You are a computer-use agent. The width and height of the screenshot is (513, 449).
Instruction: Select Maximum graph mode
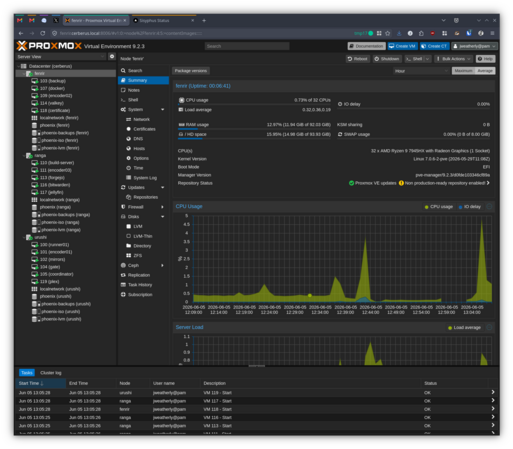click(463, 71)
